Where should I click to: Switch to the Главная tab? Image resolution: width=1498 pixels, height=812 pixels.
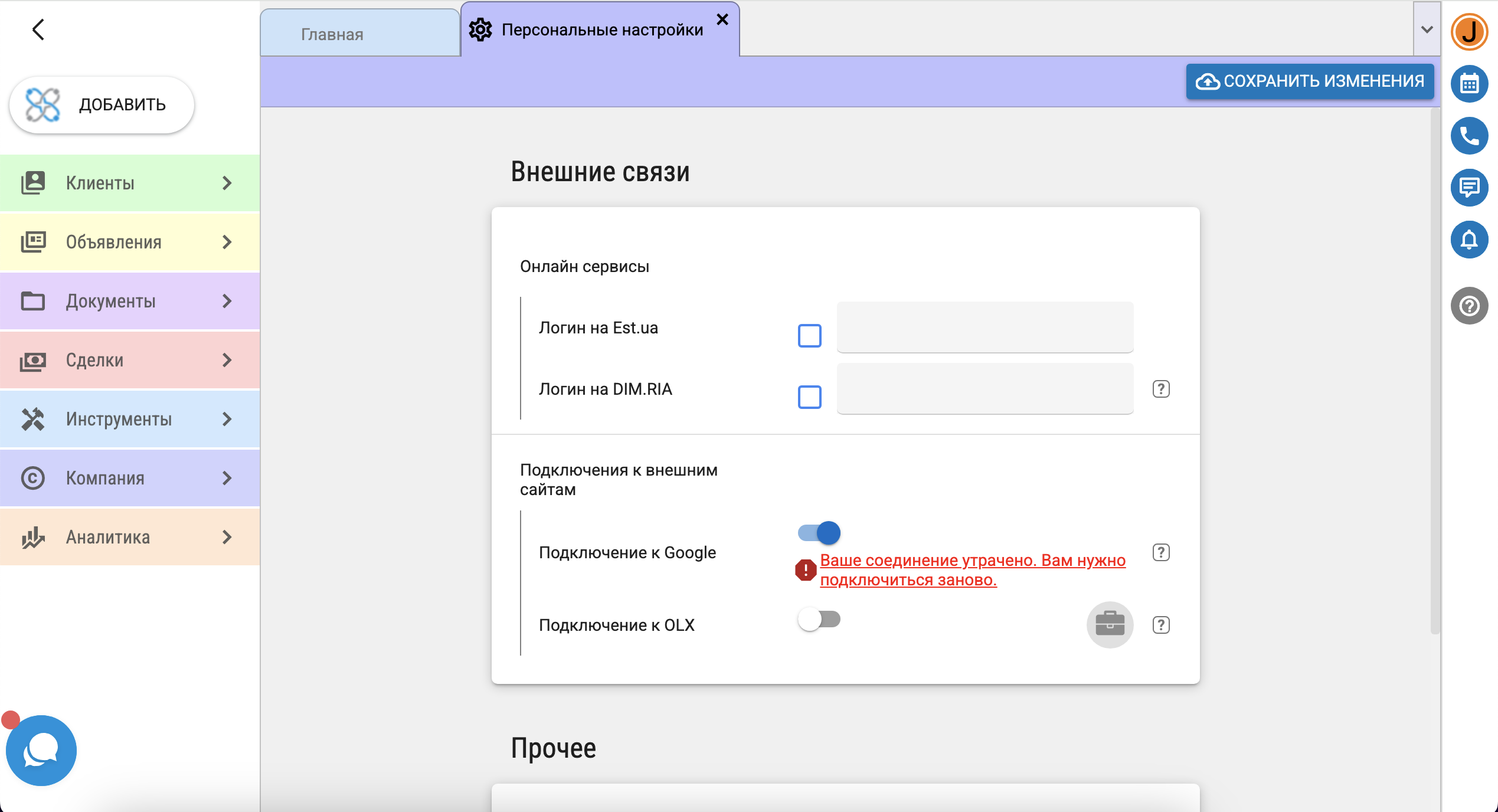(x=332, y=34)
